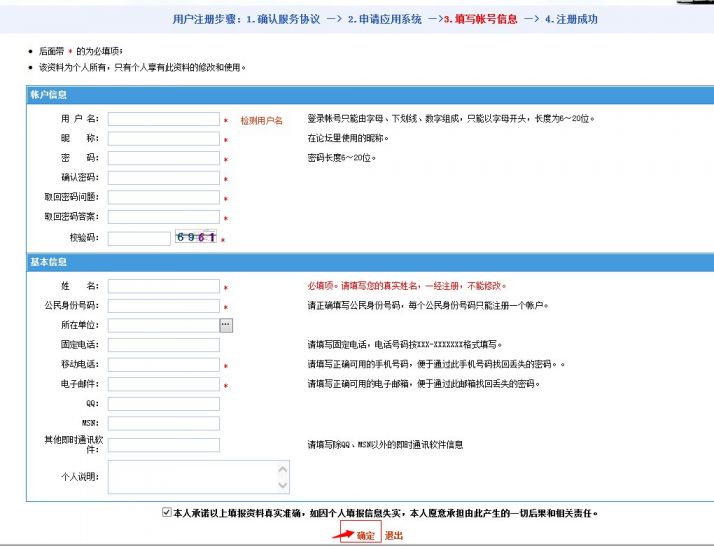
Task: Select the 取回密码问题 field
Action: point(163,197)
